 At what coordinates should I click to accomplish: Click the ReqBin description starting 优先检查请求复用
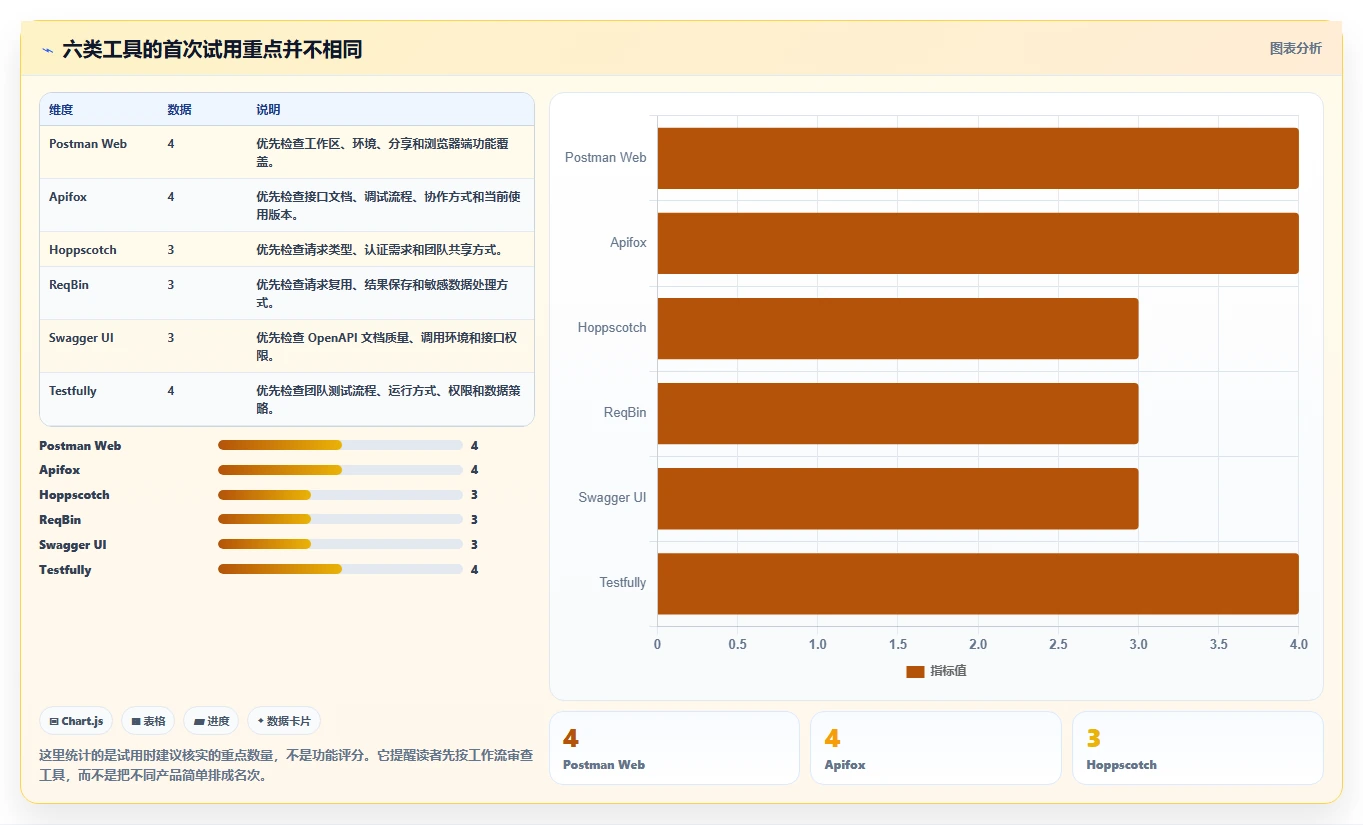point(384,294)
